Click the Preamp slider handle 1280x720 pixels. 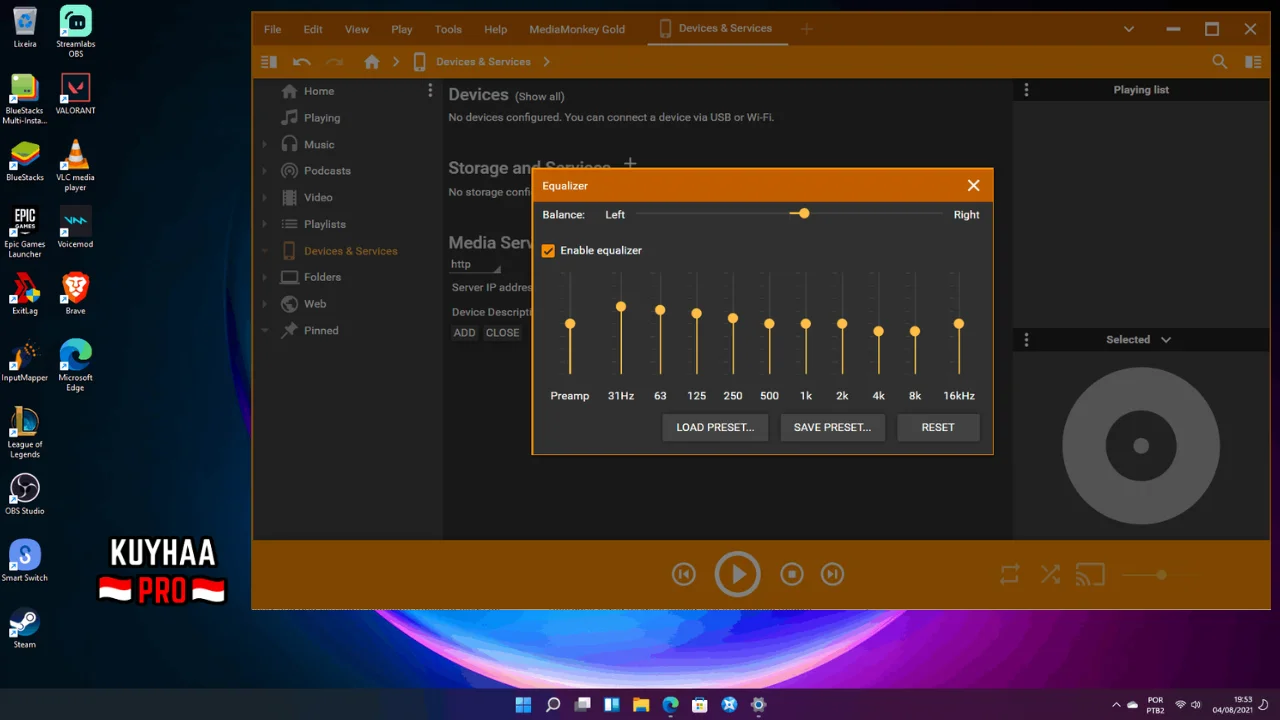point(570,324)
